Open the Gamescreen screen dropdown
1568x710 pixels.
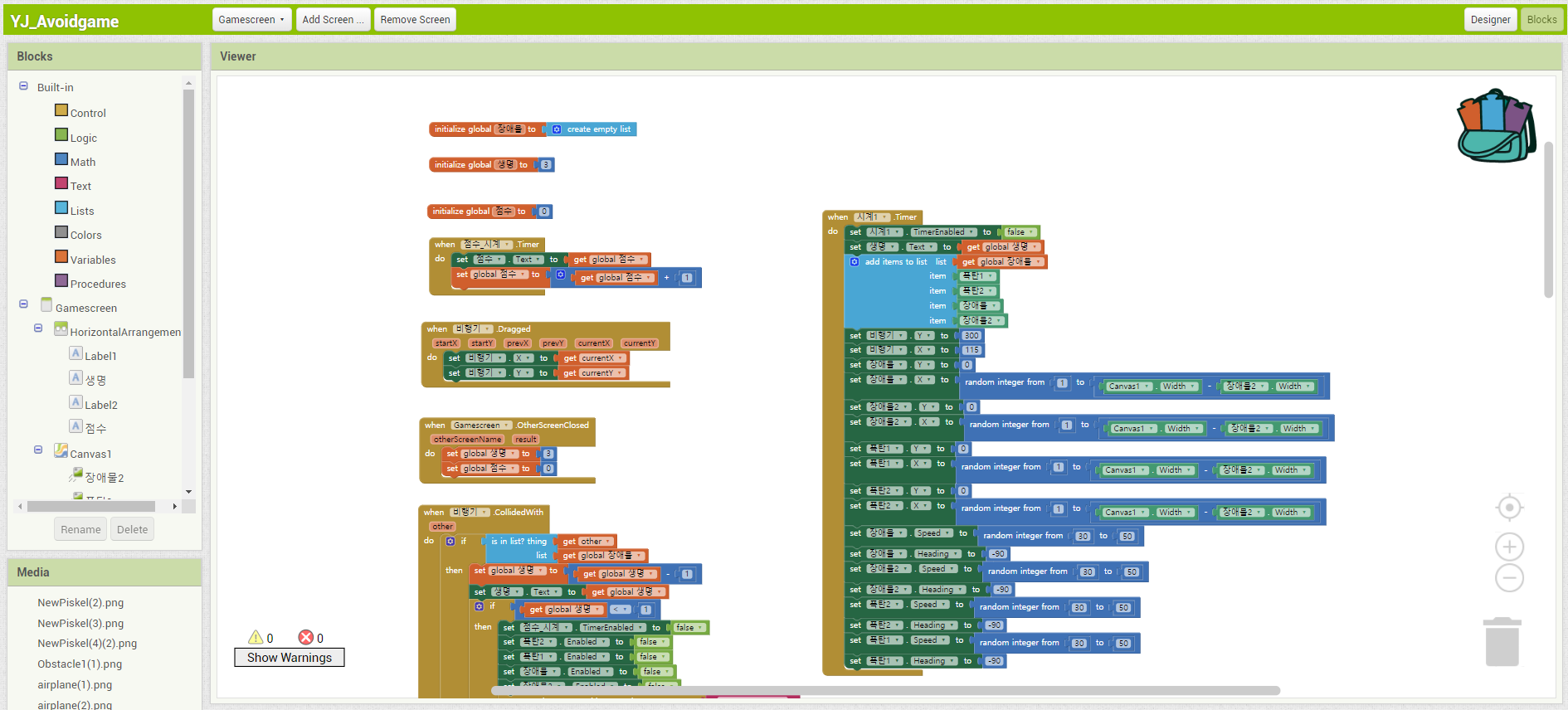click(251, 19)
